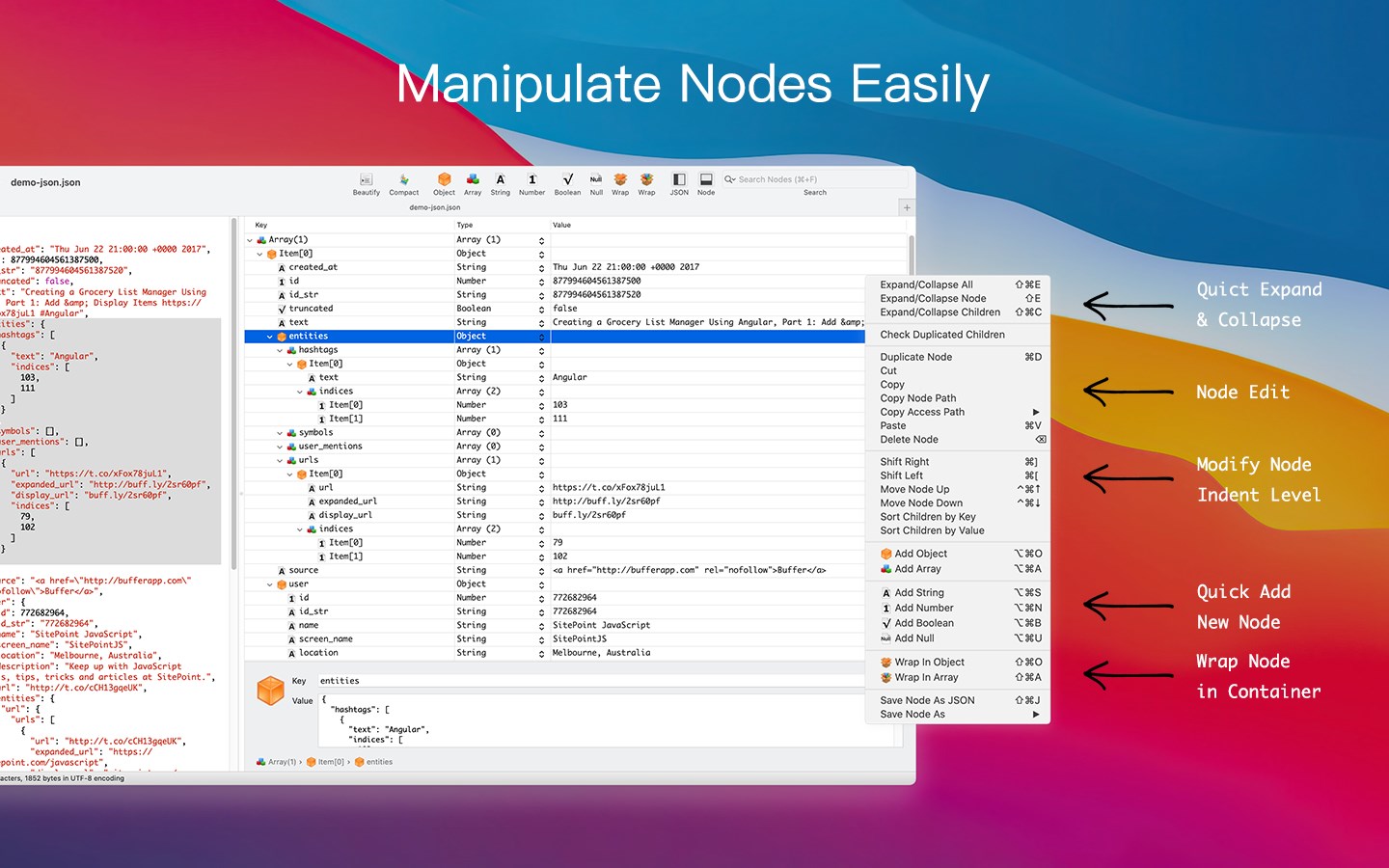Select Move Node Down menu item
Image resolution: width=1389 pixels, height=868 pixels.
[958, 503]
